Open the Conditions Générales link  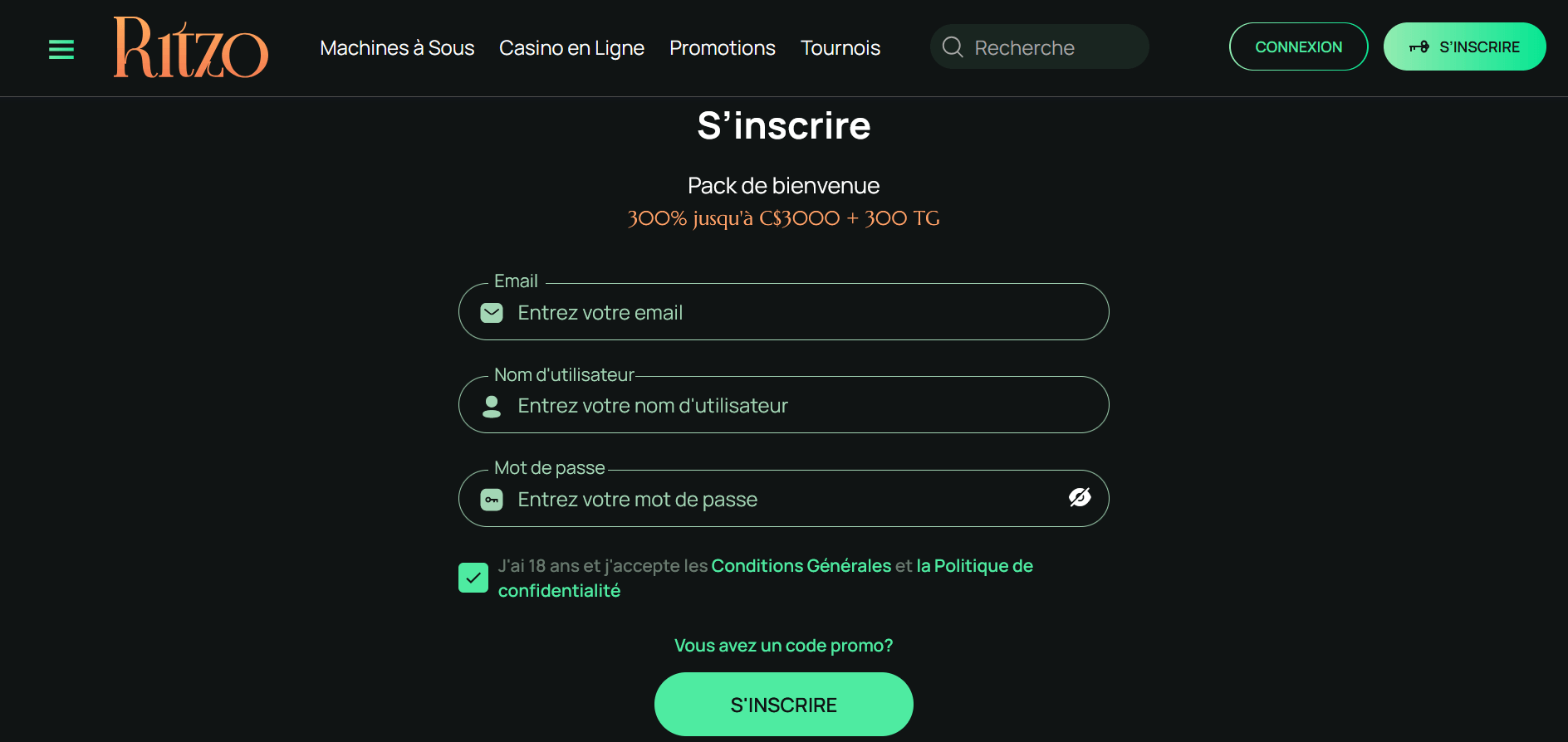801,566
